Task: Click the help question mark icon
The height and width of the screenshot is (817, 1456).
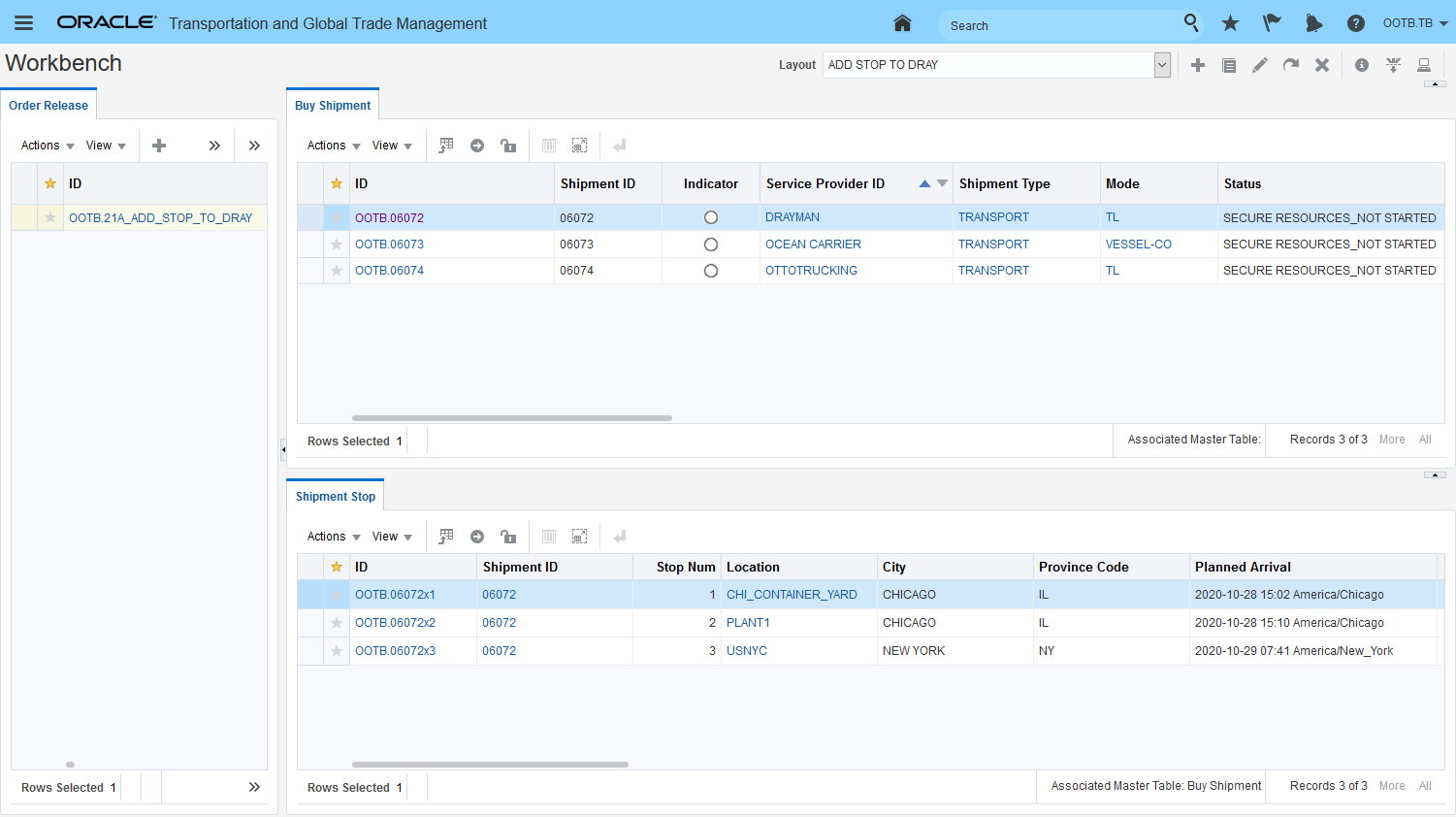Action: tap(1356, 23)
